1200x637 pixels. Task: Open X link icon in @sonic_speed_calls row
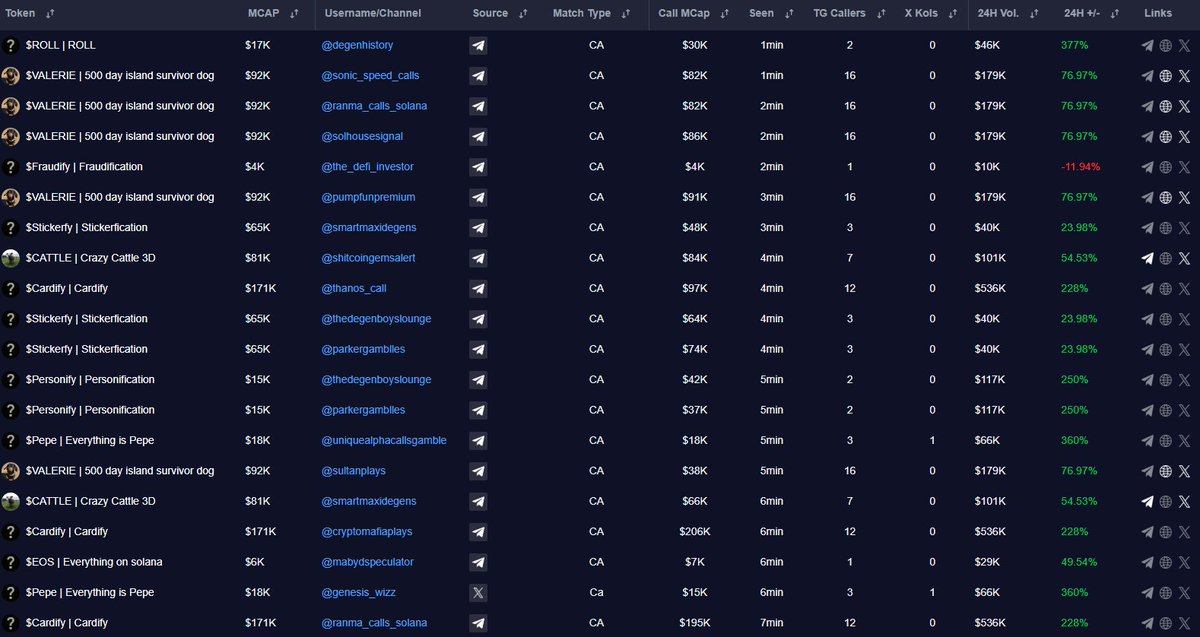(1184, 76)
